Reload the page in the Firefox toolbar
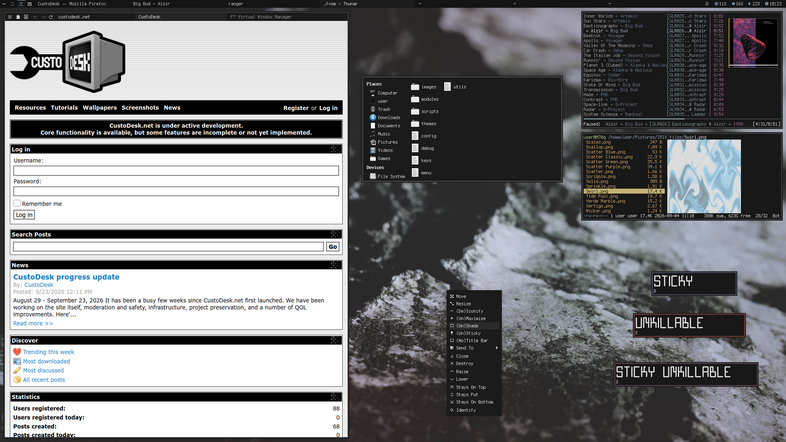Image resolution: width=786 pixels, height=442 pixels. pos(51,17)
